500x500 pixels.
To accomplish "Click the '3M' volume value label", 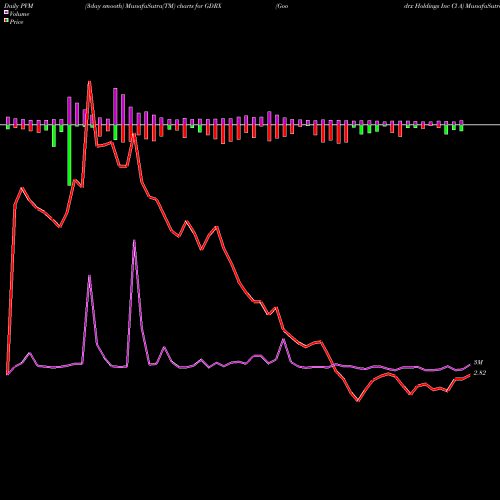I will (x=478, y=362).
